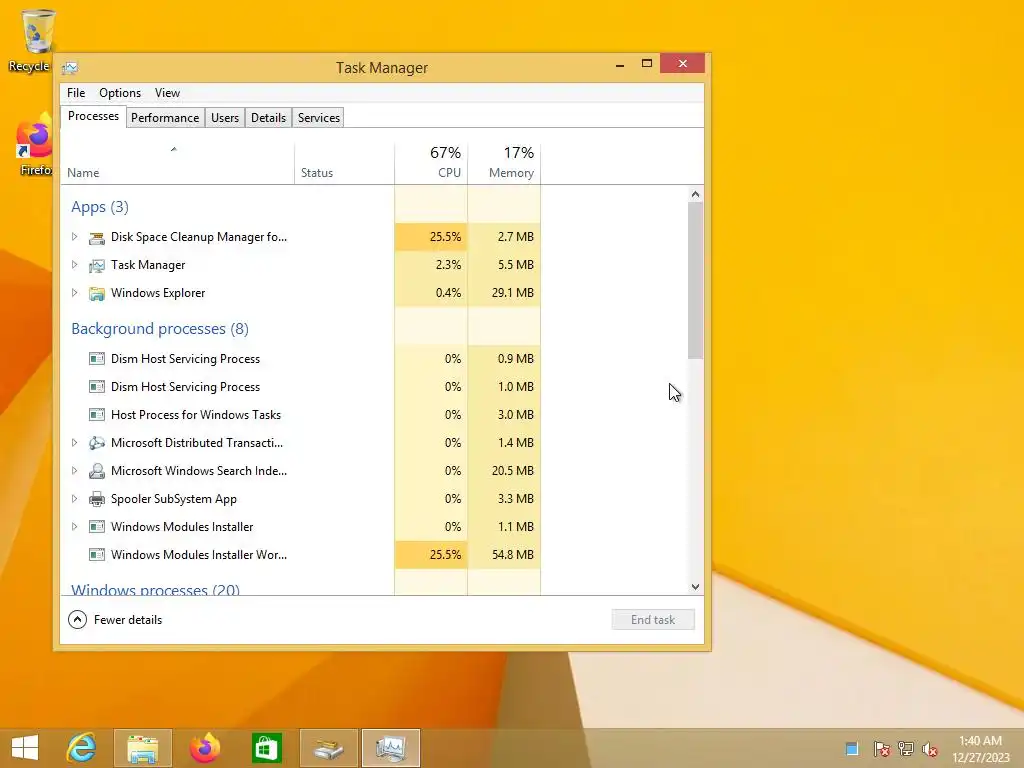Click the Task Manager taskbar button
The height and width of the screenshot is (768, 1024).
point(391,748)
